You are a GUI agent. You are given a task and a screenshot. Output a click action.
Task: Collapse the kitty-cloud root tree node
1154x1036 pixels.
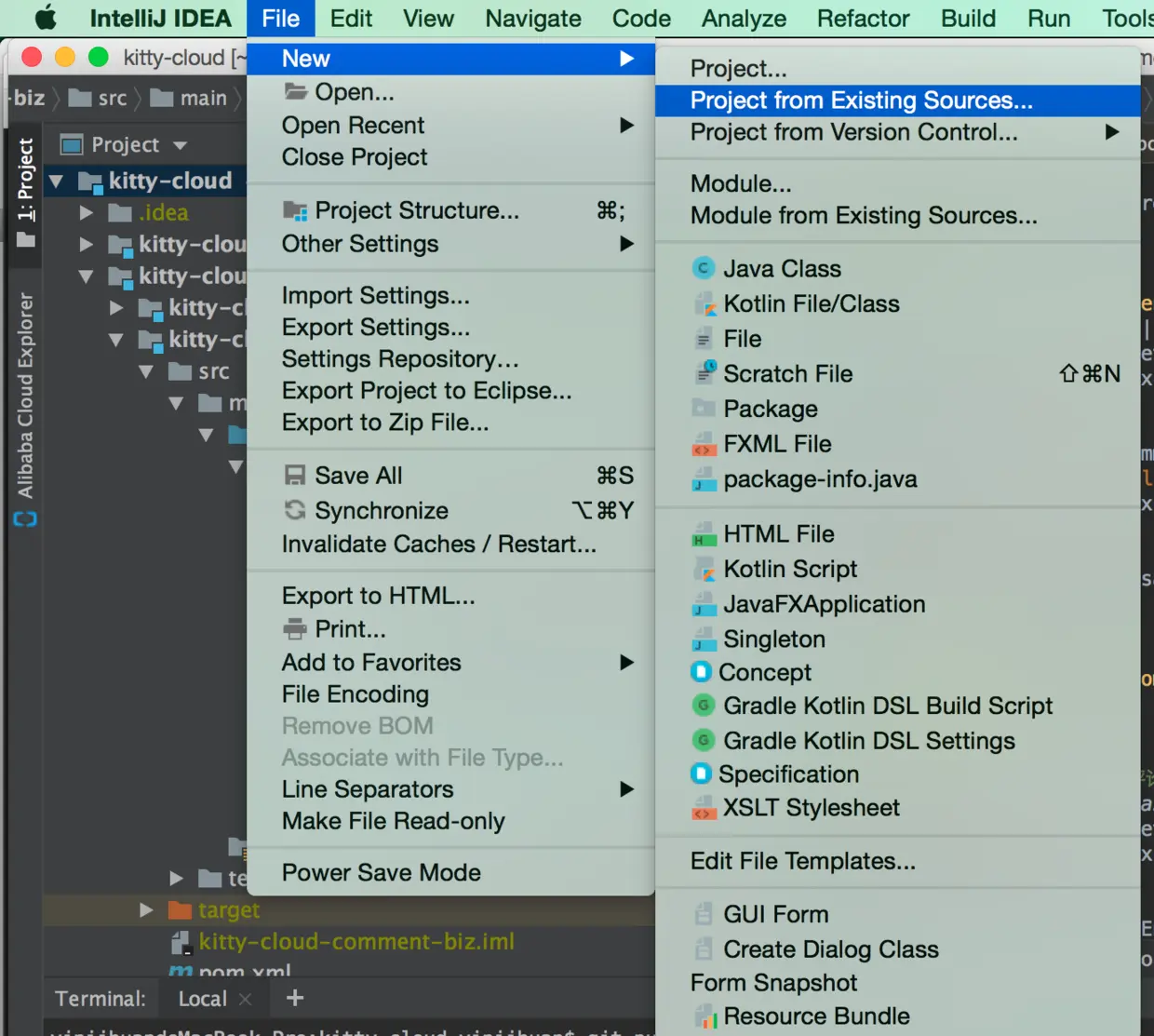pos(56,181)
